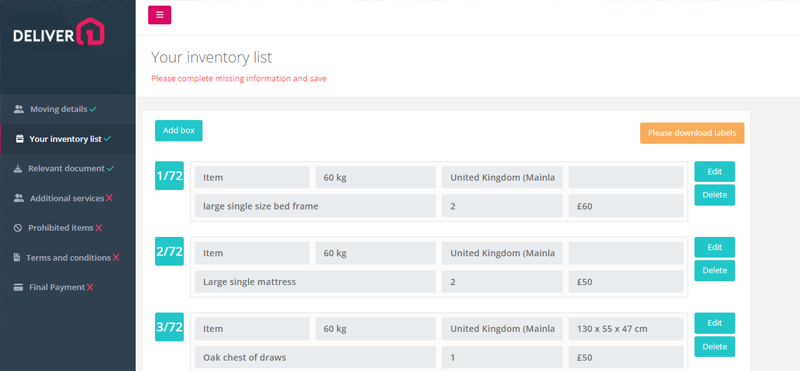The image size is (800, 371).
Task: Click the prohibited circle icon in sidebar
Action: click(18, 228)
